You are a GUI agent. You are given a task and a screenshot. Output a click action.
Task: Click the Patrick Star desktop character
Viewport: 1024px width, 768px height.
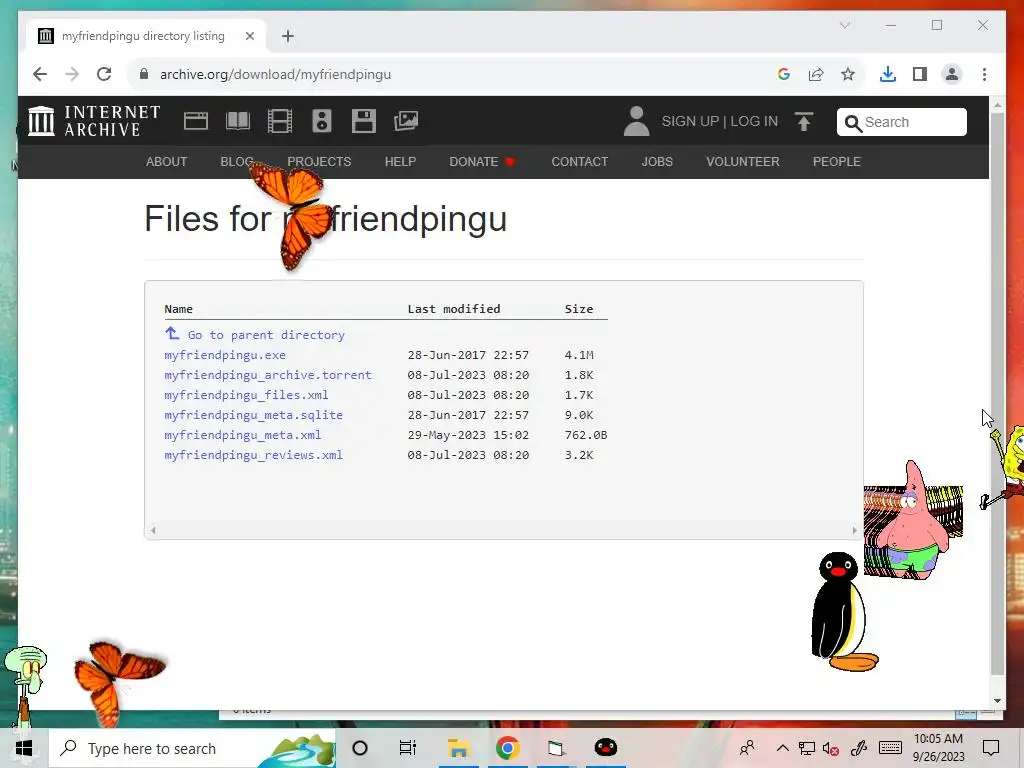click(914, 520)
